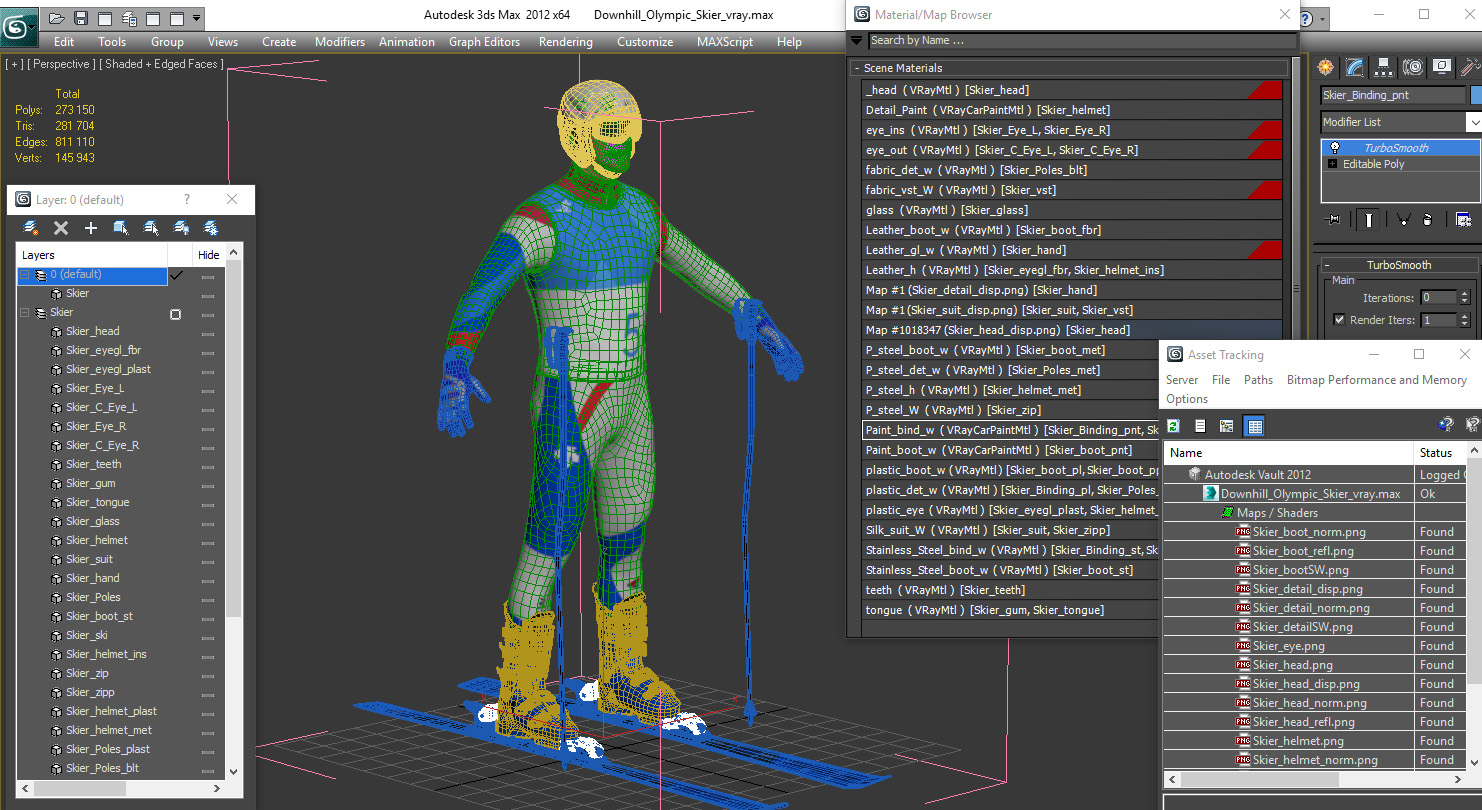The width and height of the screenshot is (1482, 810).
Task: Open the Create command panel tab
Action: tap(1326, 67)
